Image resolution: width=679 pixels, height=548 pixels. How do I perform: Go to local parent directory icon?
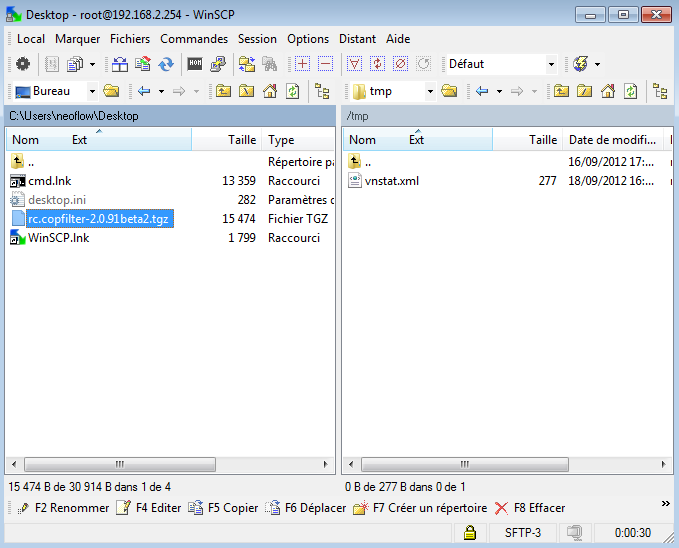[223, 91]
